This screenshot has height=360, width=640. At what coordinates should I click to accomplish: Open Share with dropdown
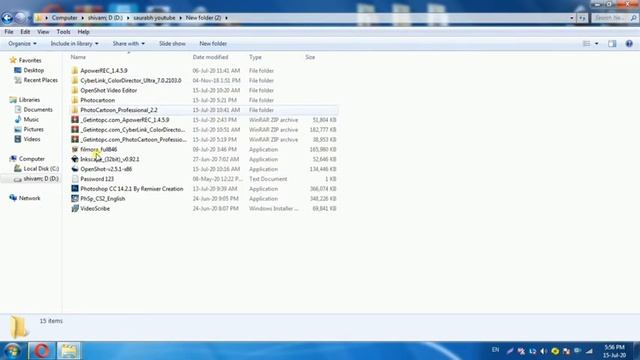pyautogui.click(x=129, y=44)
